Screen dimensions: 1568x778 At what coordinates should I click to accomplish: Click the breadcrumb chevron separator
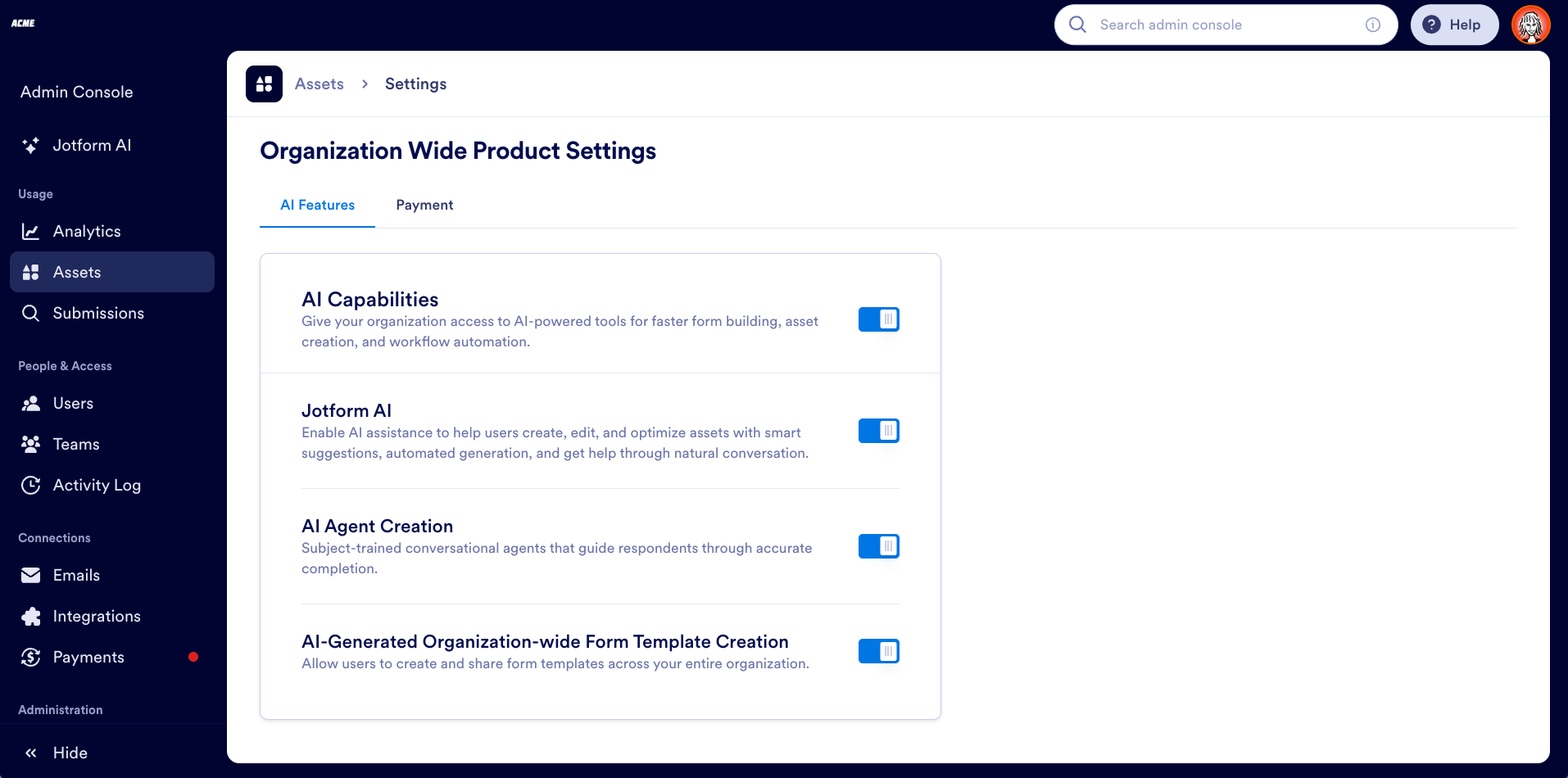(365, 84)
